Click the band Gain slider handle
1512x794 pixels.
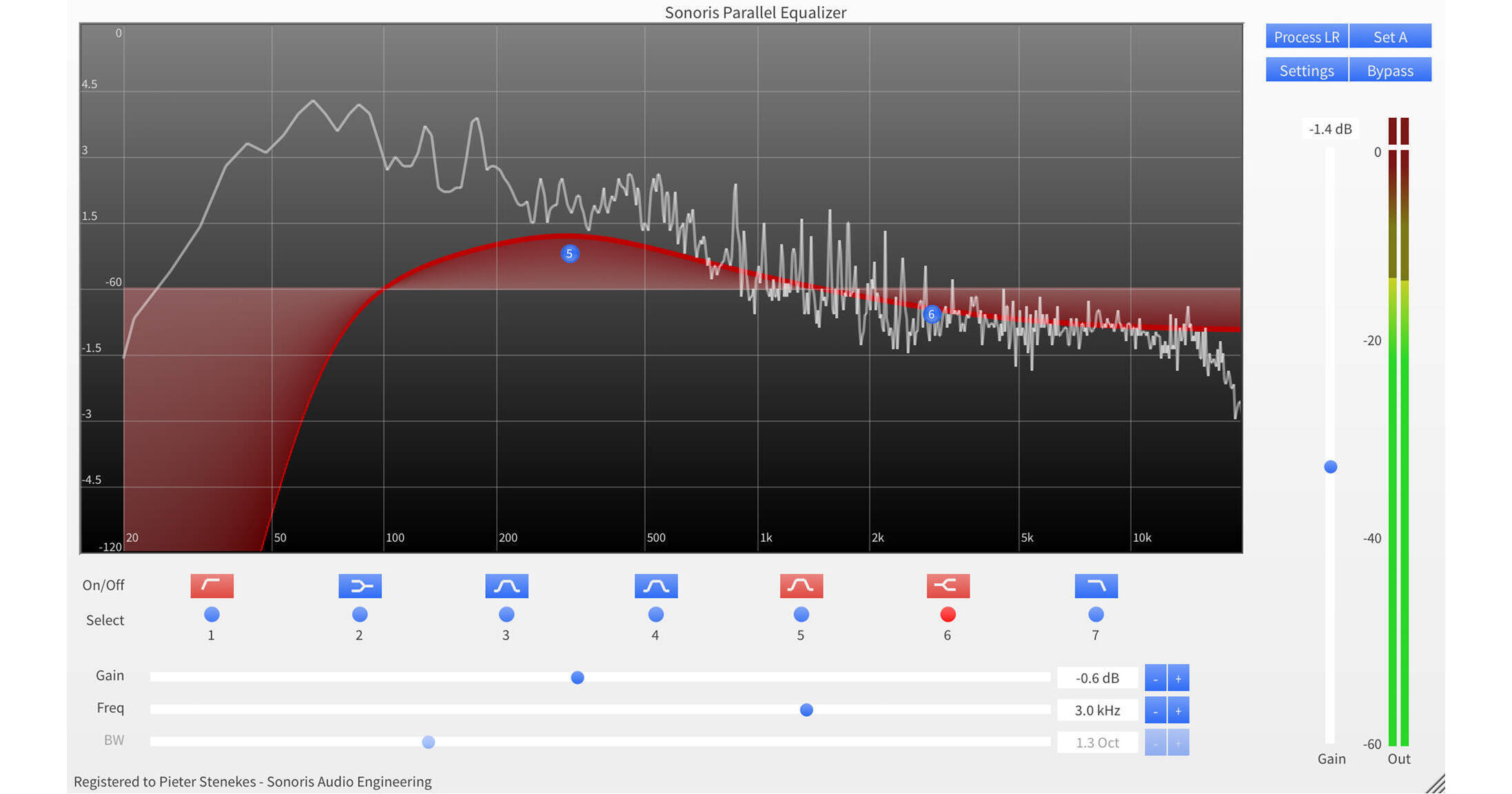[578, 678]
